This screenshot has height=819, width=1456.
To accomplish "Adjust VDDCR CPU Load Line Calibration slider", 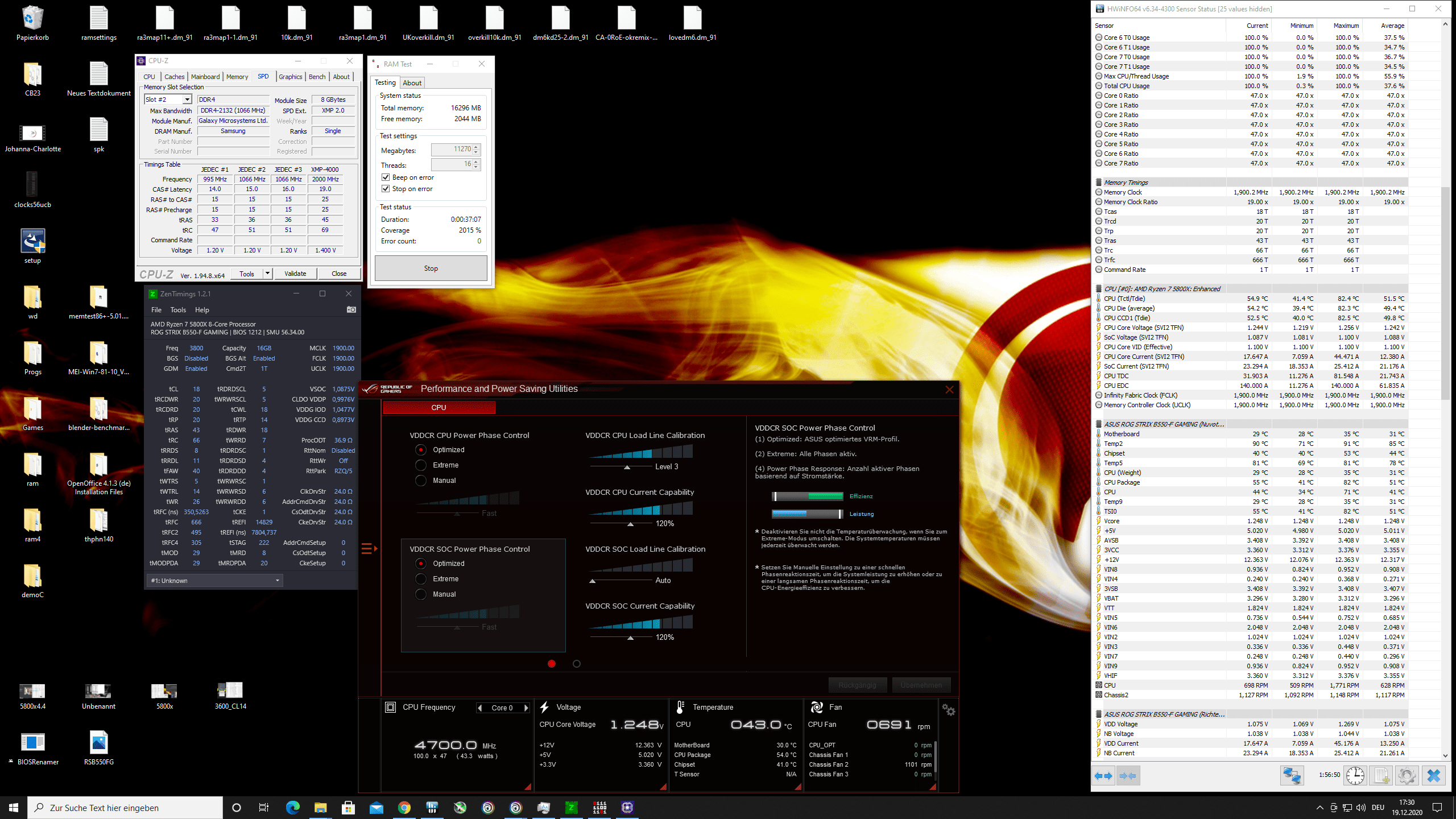I will [627, 467].
